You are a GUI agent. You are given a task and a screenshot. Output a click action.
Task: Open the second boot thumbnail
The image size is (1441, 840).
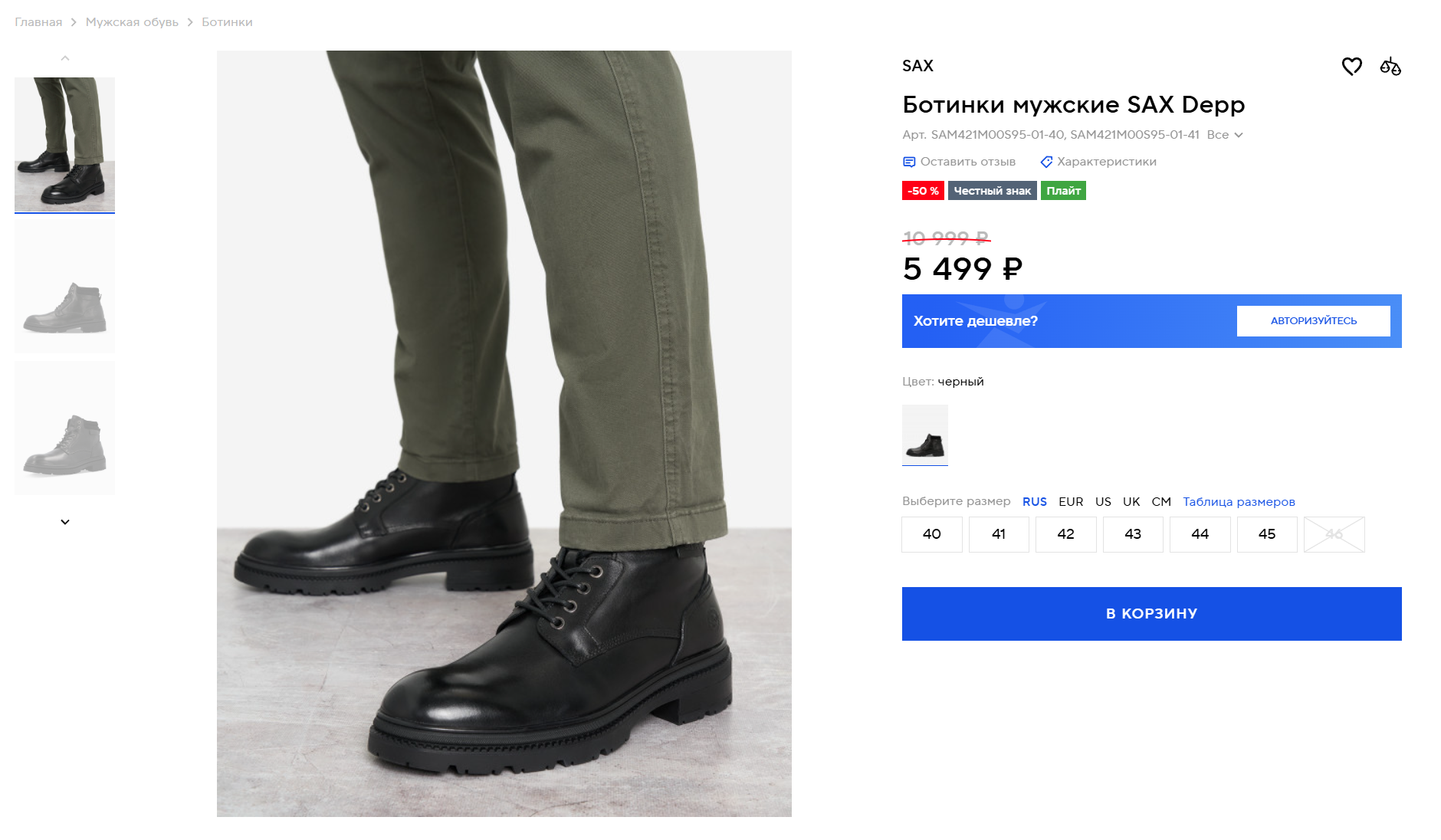pyautogui.click(x=65, y=287)
